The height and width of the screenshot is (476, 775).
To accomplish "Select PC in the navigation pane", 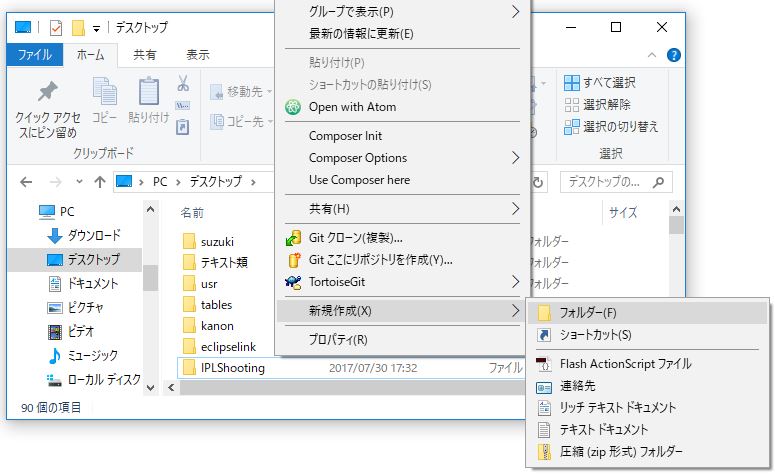I will pos(57,212).
